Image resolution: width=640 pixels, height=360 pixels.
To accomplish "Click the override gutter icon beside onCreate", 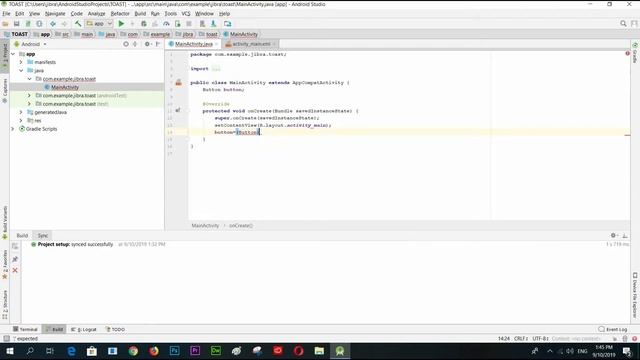I will tap(178, 110).
